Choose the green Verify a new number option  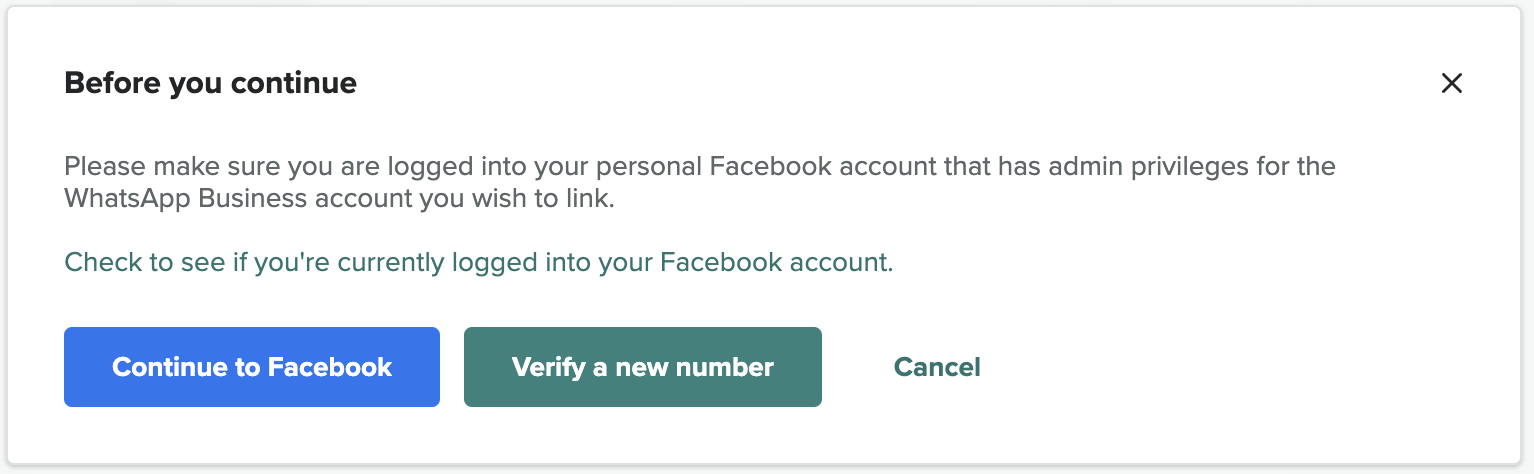click(x=642, y=367)
